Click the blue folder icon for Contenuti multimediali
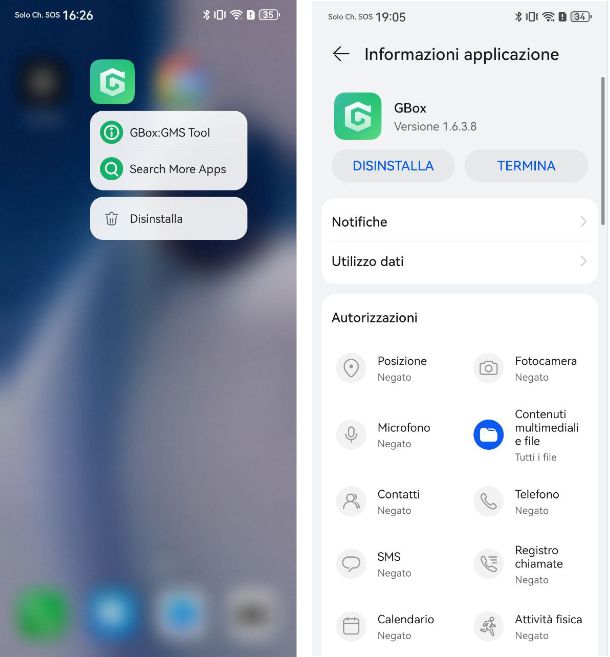Image resolution: width=610 pixels, height=657 pixels. (489, 435)
